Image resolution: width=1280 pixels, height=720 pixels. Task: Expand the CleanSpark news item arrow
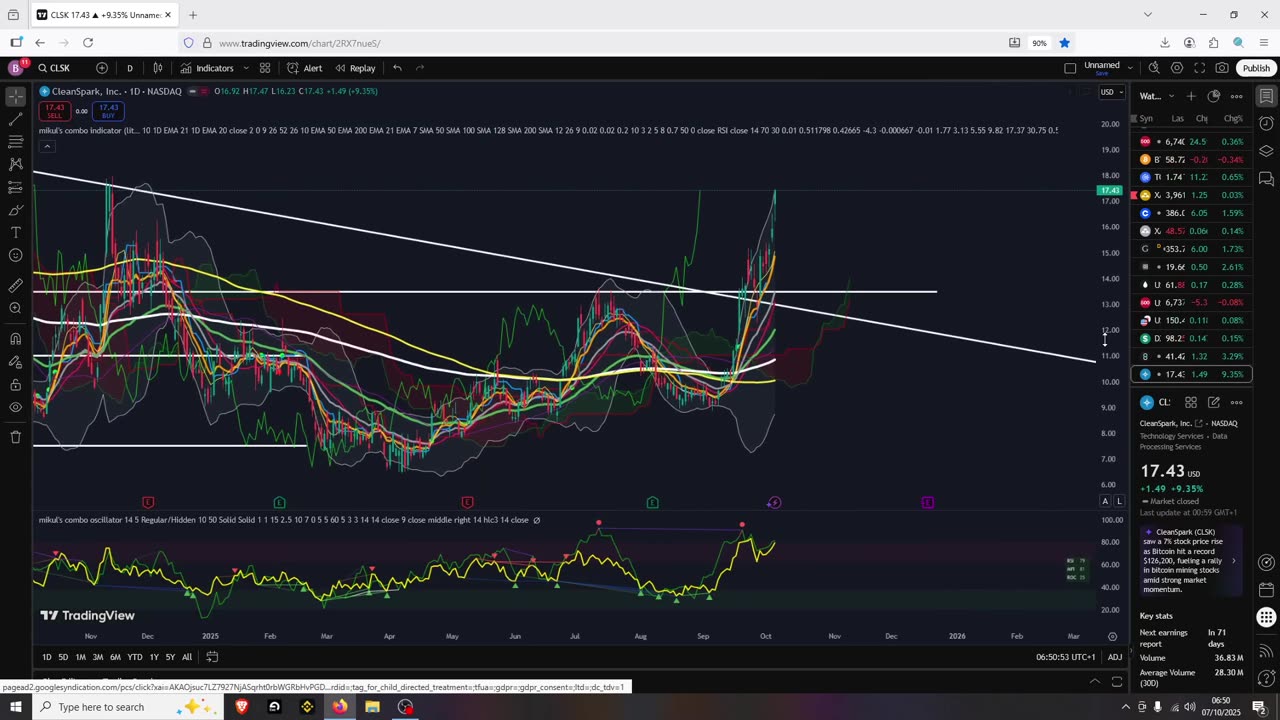coord(1233,561)
